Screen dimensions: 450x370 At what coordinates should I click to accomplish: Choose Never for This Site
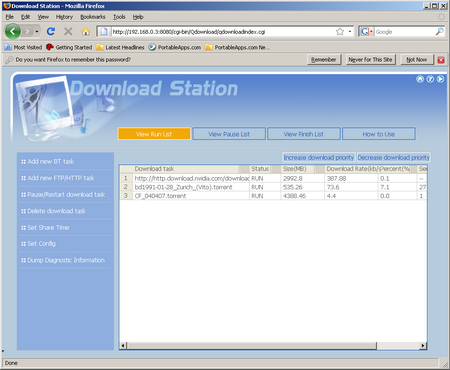pyautogui.click(x=370, y=60)
